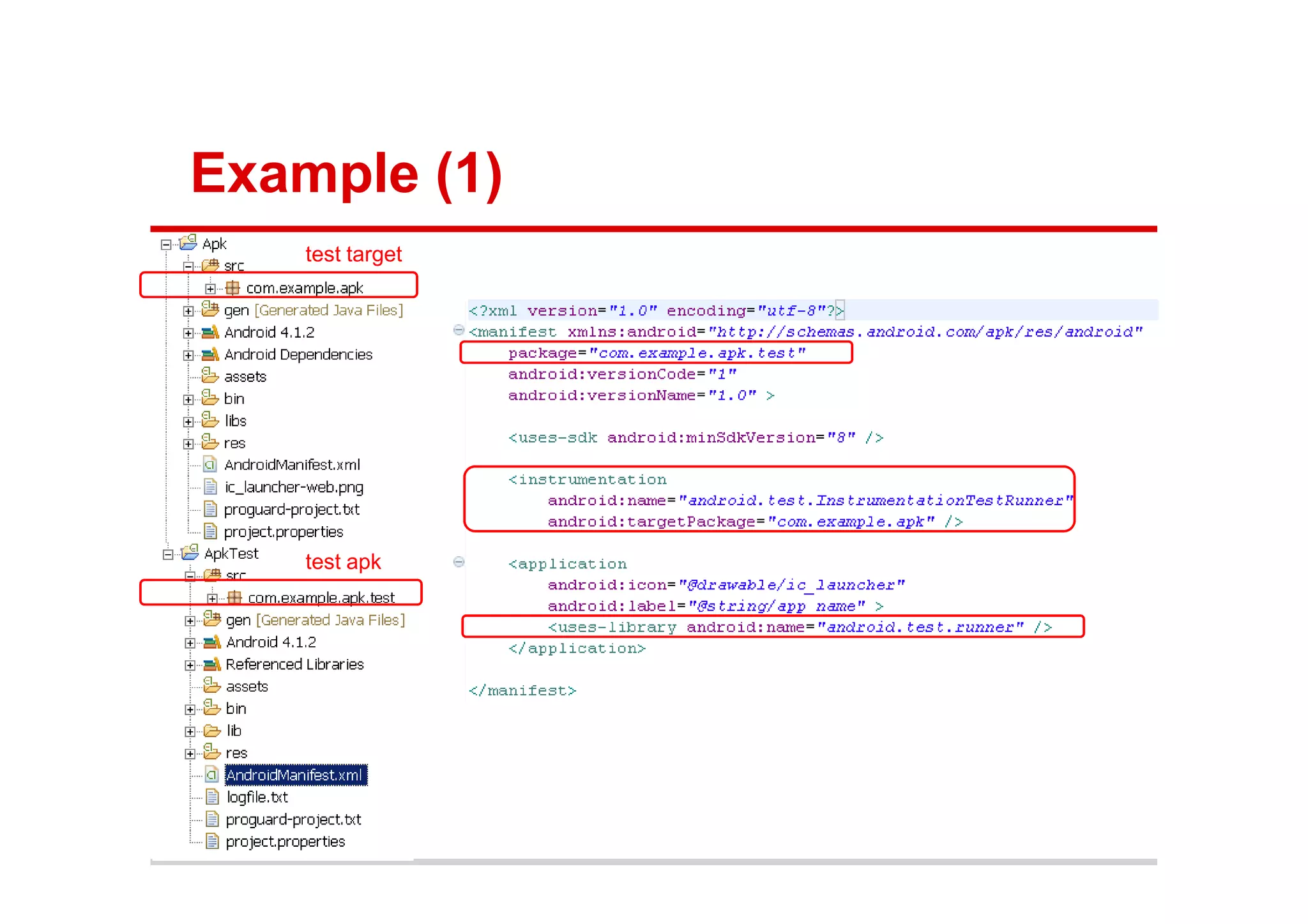This screenshot has width=1308, height=924.
Task: Select ic_launcher-web.png in the tree
Action: [294, 487]
